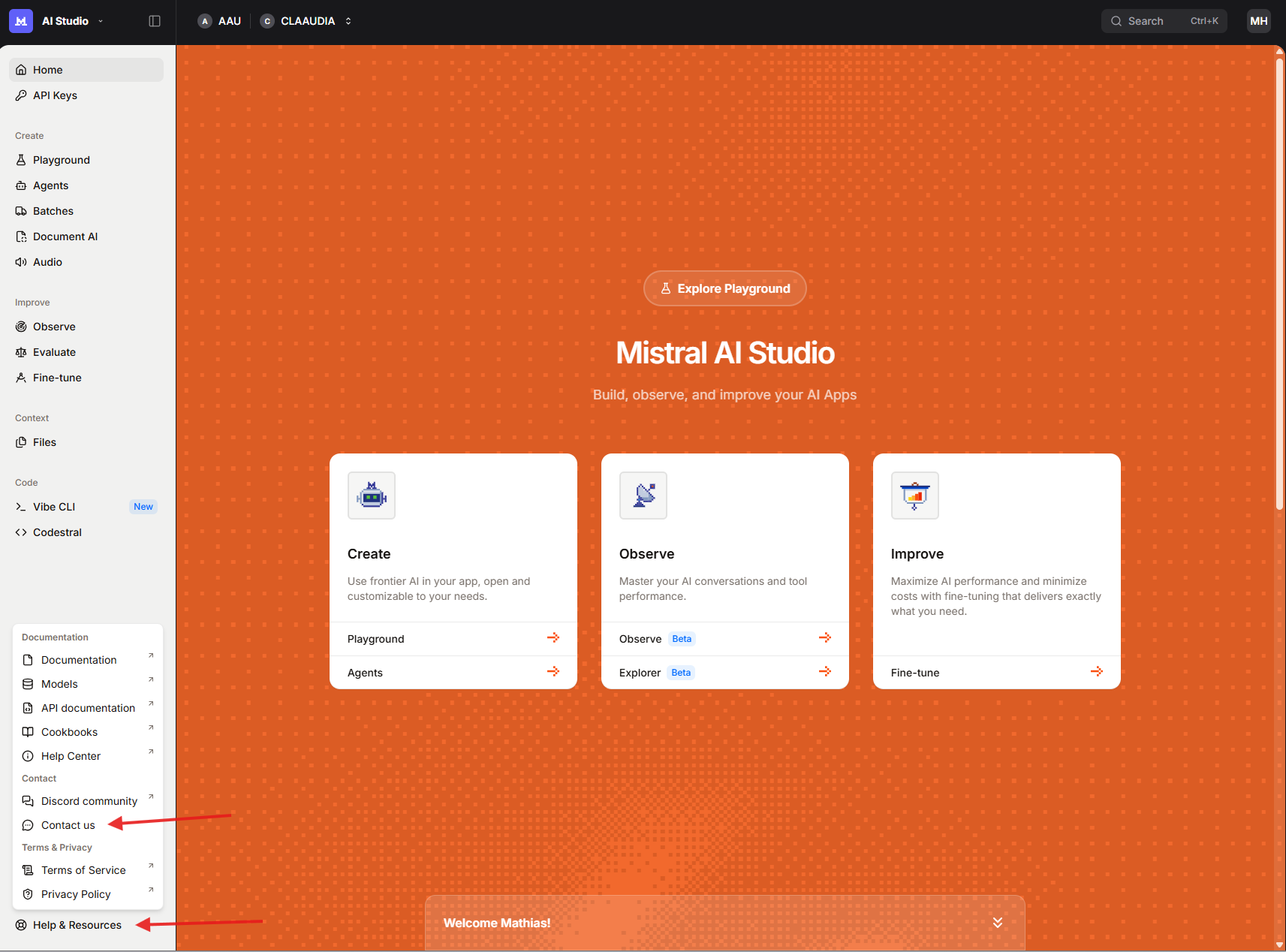Open the API Keys page

[54, 95]
